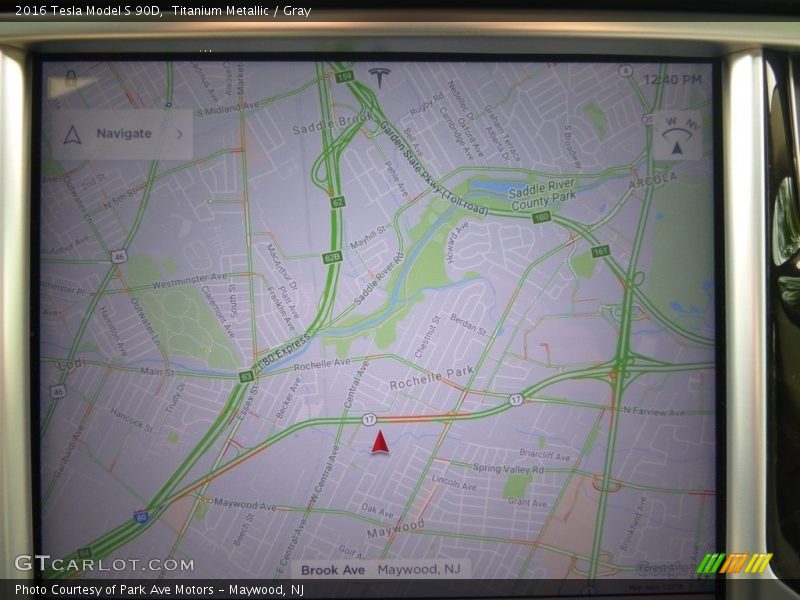
Task: Tap the compass orientation indicator
Action: (676, 135)
